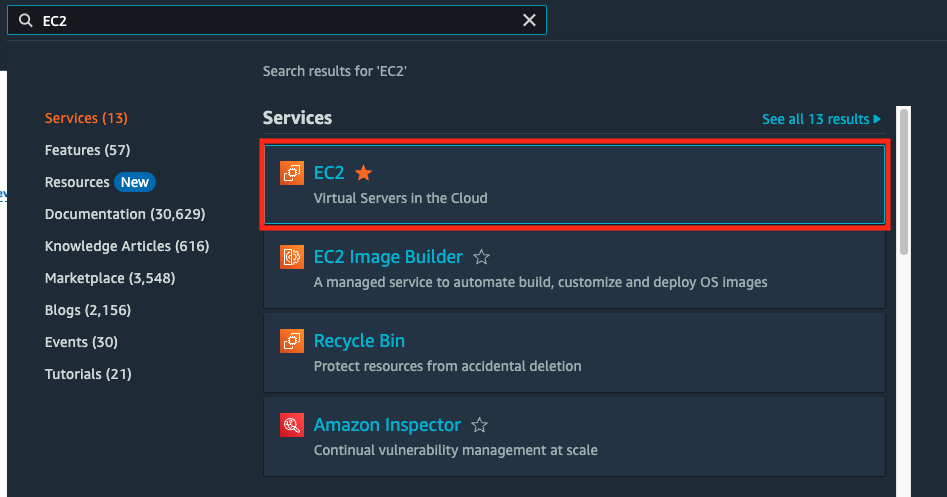
Task: Click 'Continual vulnerability management at scale' text
Action: pos(455,450)
